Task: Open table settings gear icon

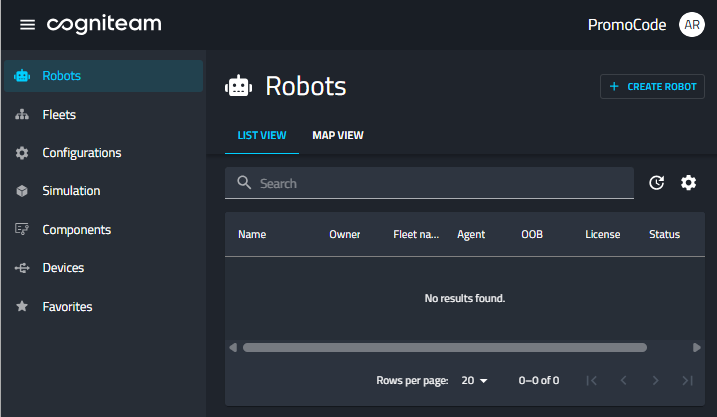Action: click(x=688, y=182)
